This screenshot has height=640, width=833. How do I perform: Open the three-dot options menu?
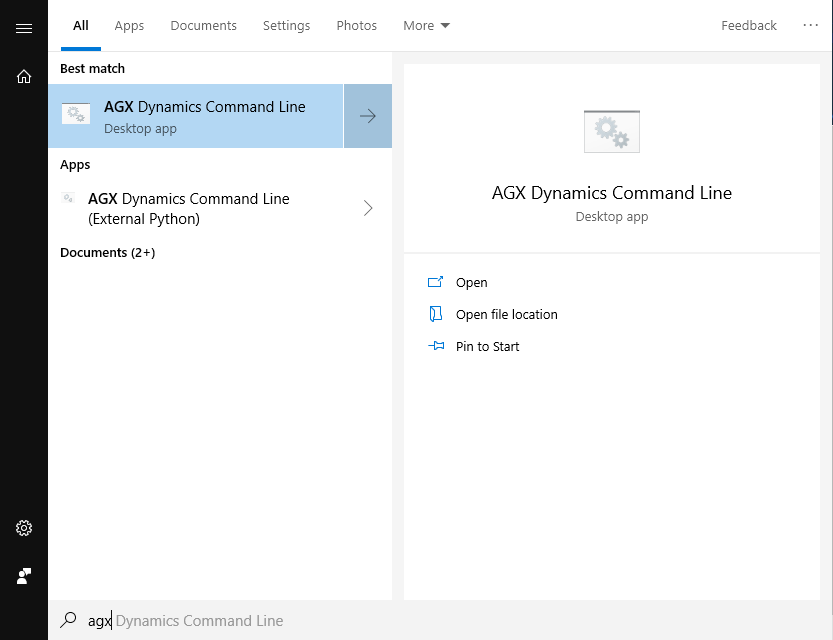(810, 26)
